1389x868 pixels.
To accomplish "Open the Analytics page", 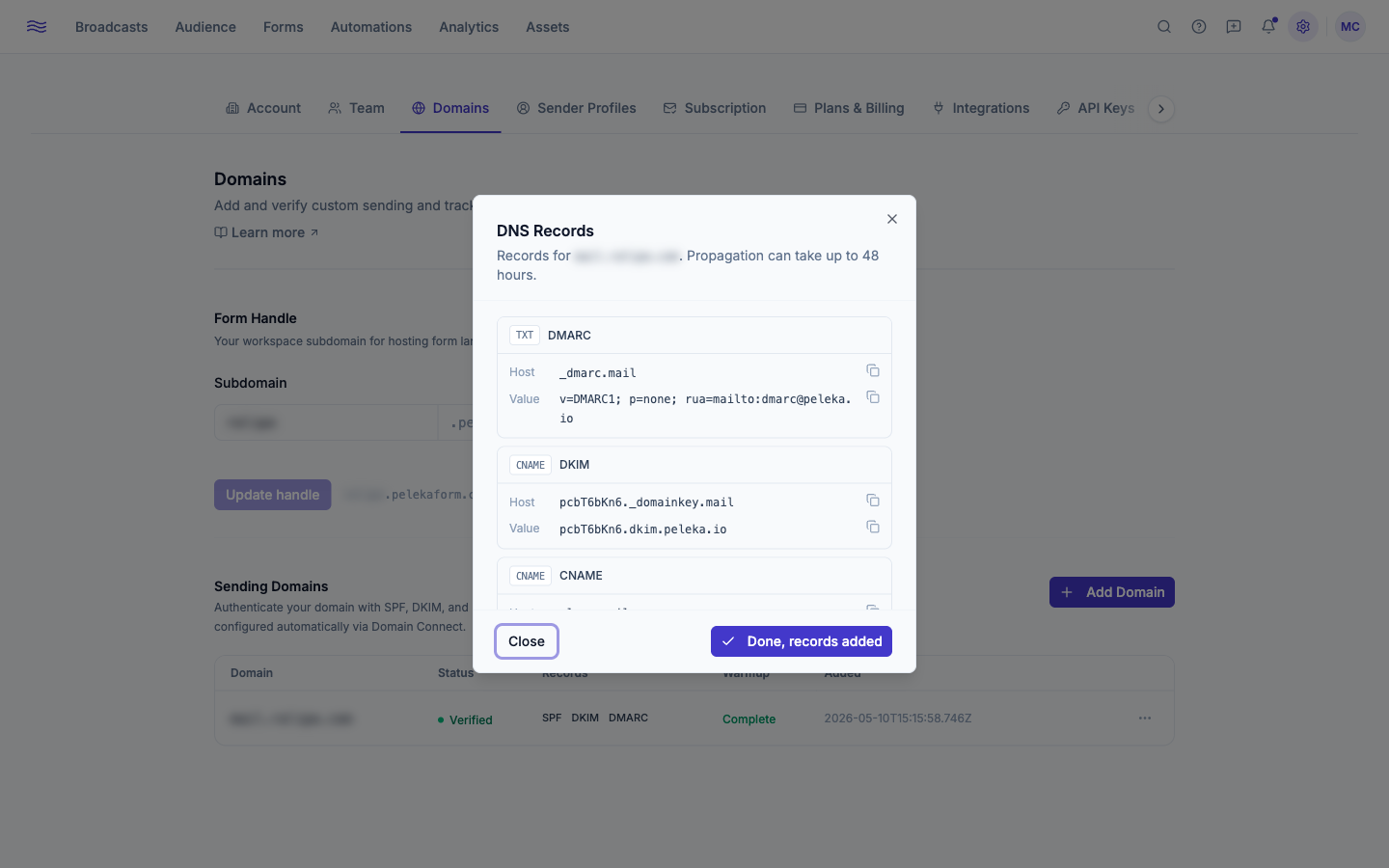I will [x=469, y=27].
